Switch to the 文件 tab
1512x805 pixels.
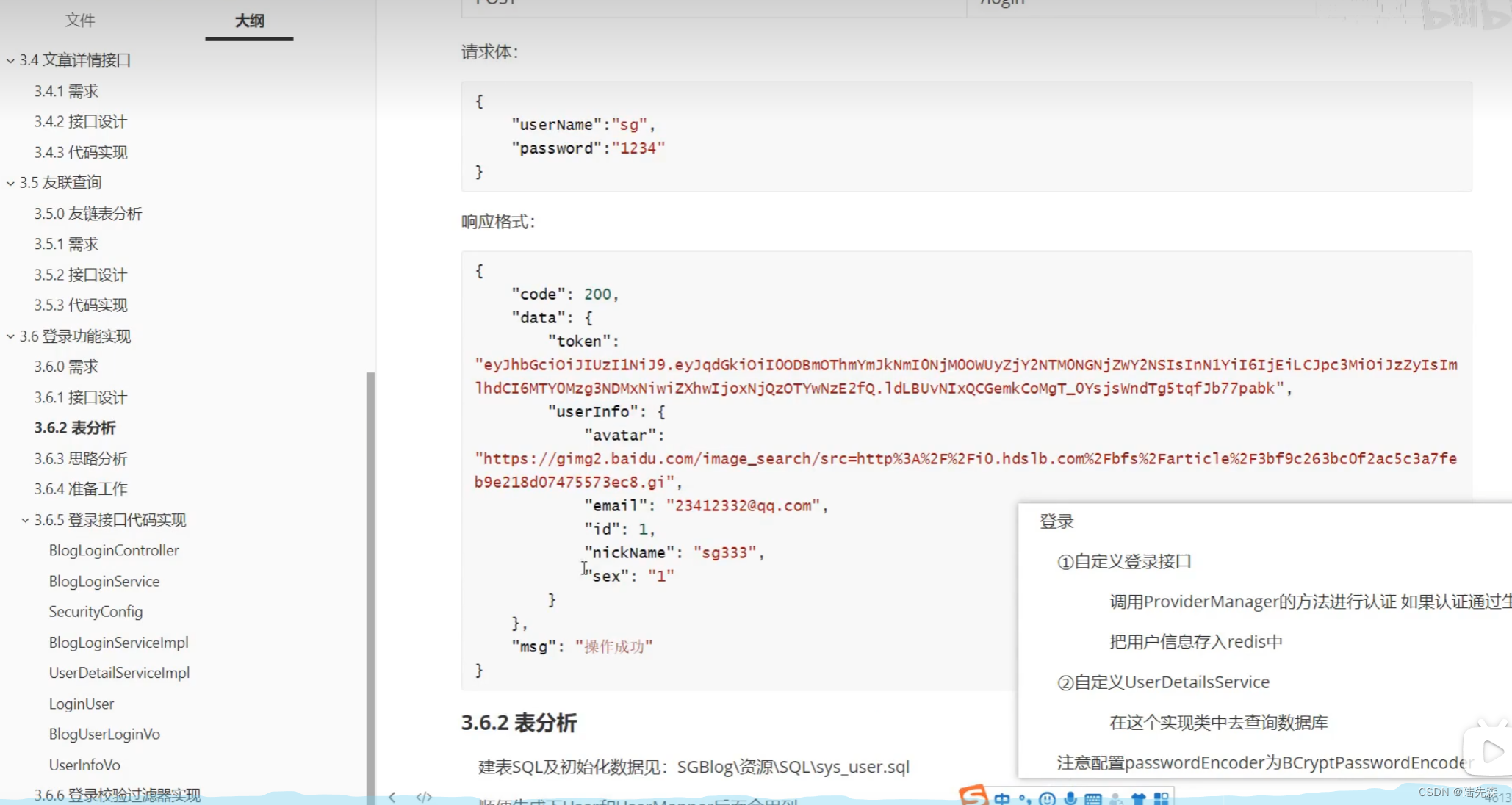coord(81,21)
